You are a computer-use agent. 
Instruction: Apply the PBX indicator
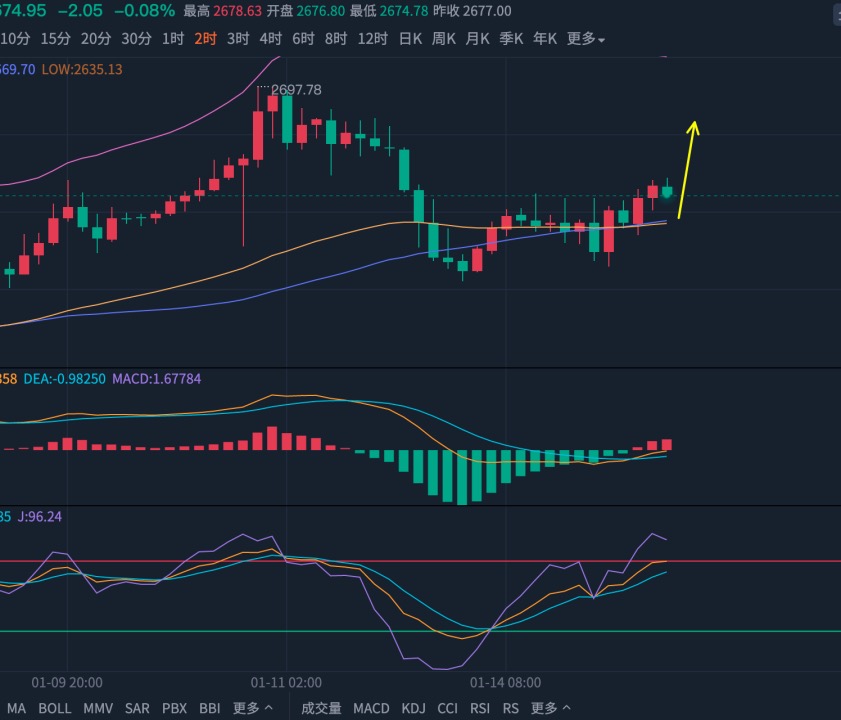pyautogui.click(x=174, y=708)
